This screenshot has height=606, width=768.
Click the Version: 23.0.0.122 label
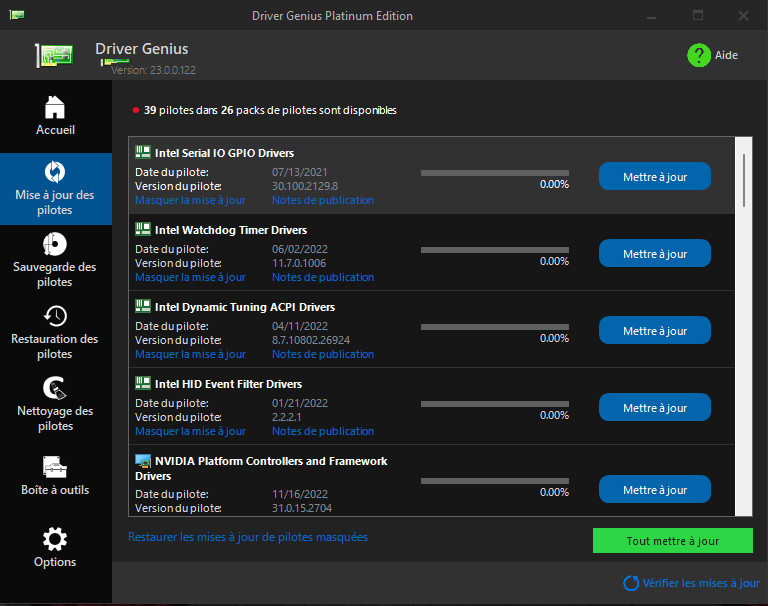click(153, 70)
